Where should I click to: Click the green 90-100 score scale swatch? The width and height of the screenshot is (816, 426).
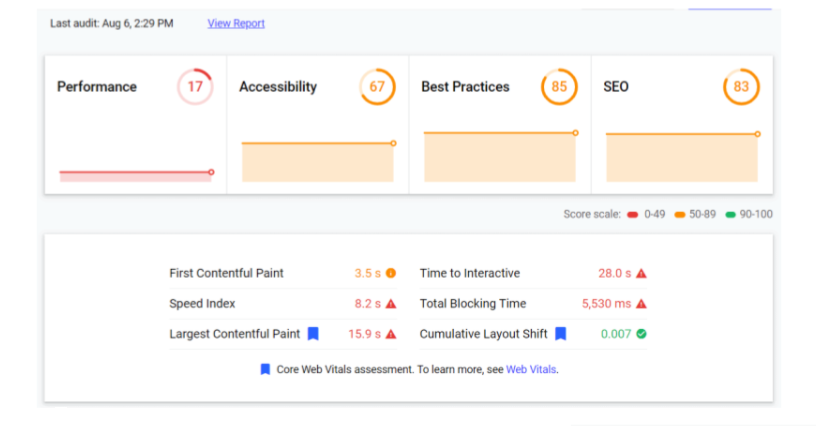click(x=731, y=214)
